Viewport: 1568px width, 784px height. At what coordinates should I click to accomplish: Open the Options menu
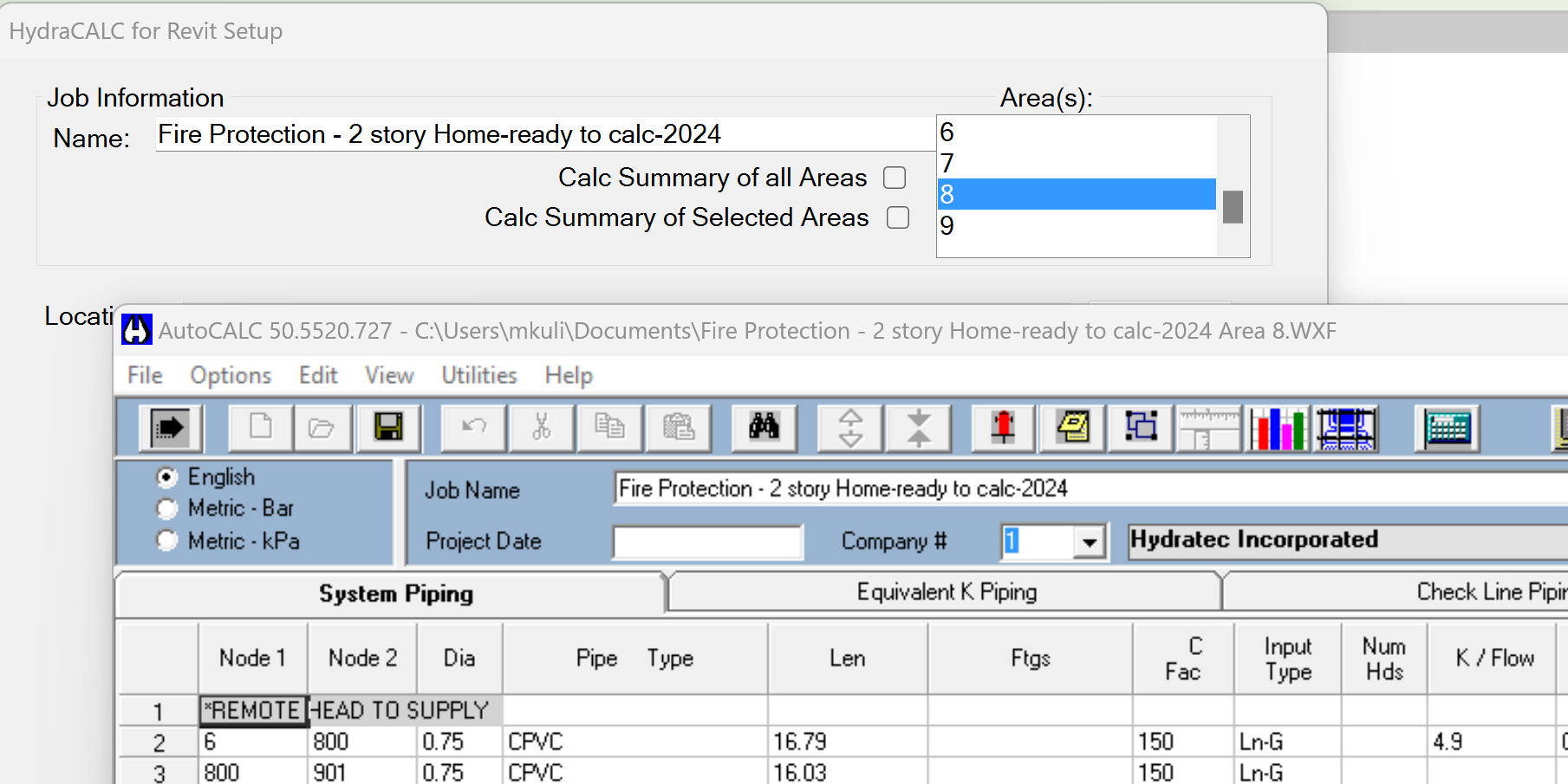pos(231,375)
